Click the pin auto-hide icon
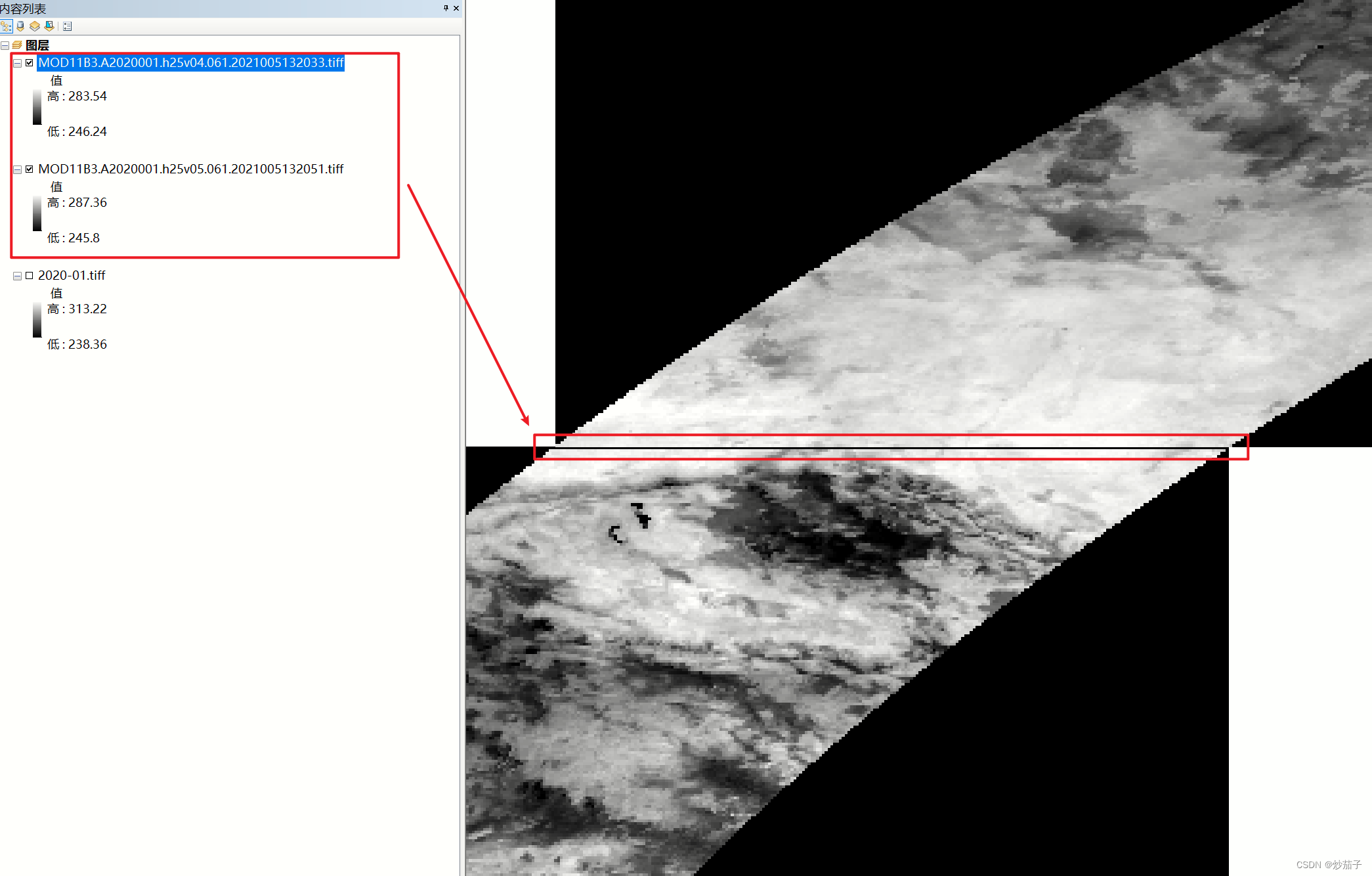 coord(446,8)
